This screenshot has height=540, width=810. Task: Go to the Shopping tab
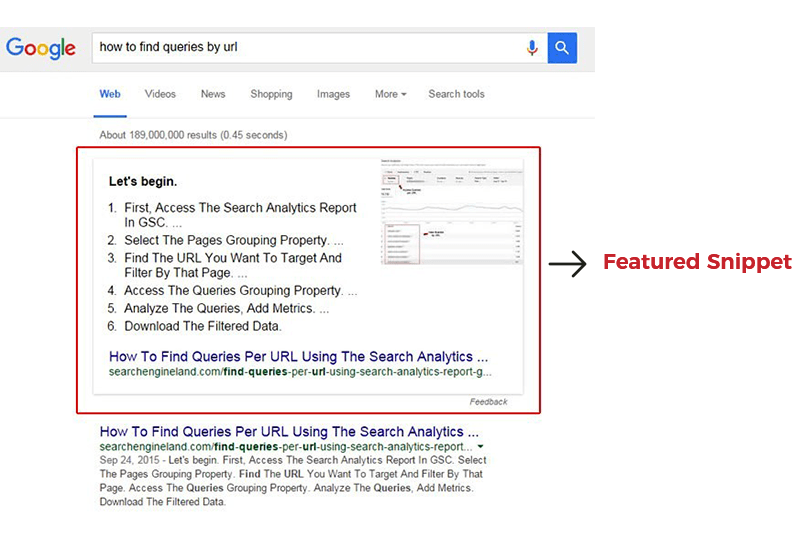click(x=271, y=94)
